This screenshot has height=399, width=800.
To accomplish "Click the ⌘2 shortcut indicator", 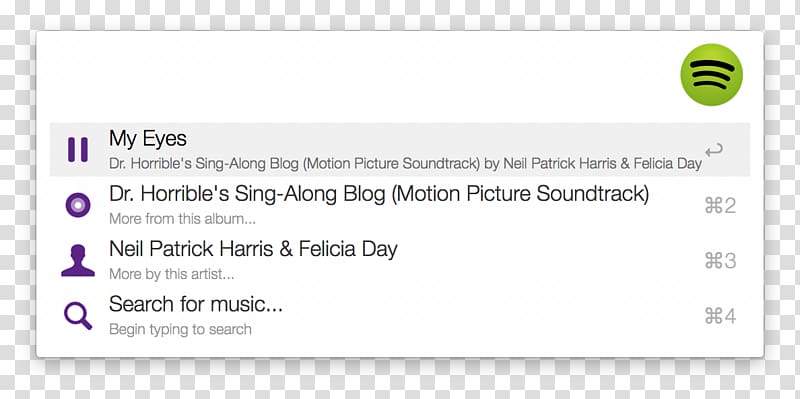I will coord(720,206).
